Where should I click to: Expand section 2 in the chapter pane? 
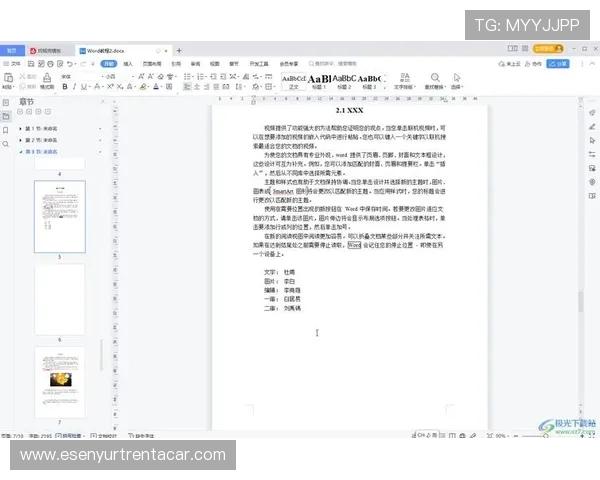[20, 140]
